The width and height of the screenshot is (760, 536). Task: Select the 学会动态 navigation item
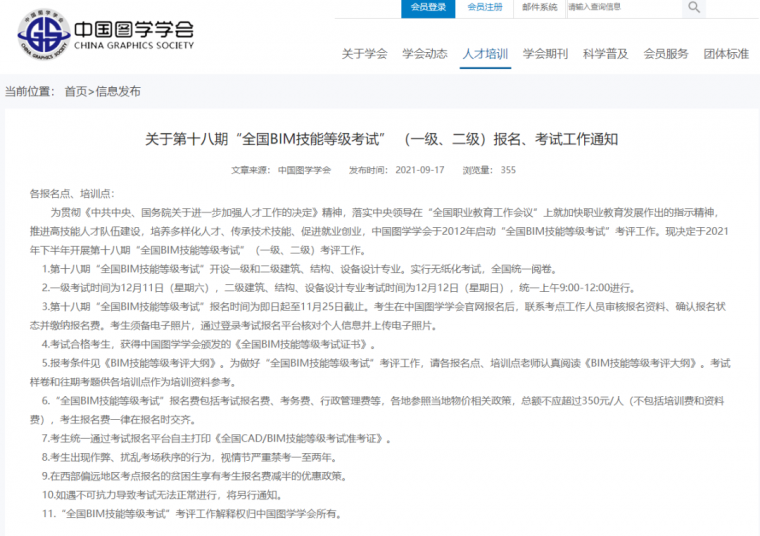(424, 54)
